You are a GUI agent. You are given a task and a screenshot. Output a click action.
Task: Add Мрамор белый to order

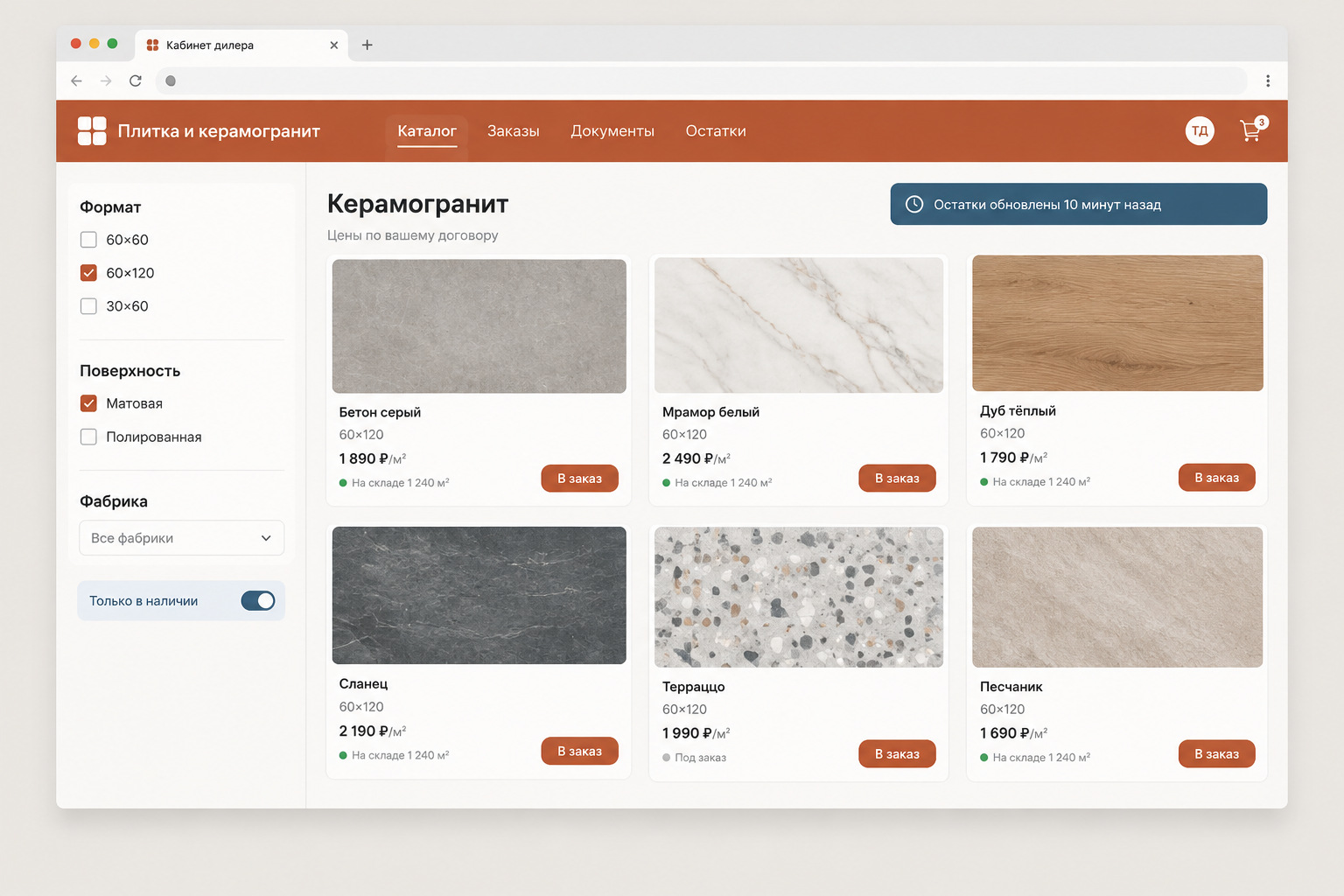(898, 479)
